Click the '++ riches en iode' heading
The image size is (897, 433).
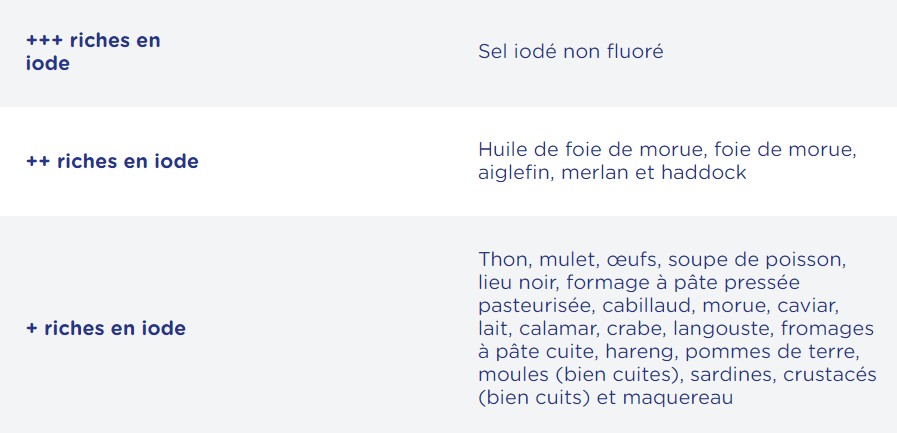(x=112, y=161)
